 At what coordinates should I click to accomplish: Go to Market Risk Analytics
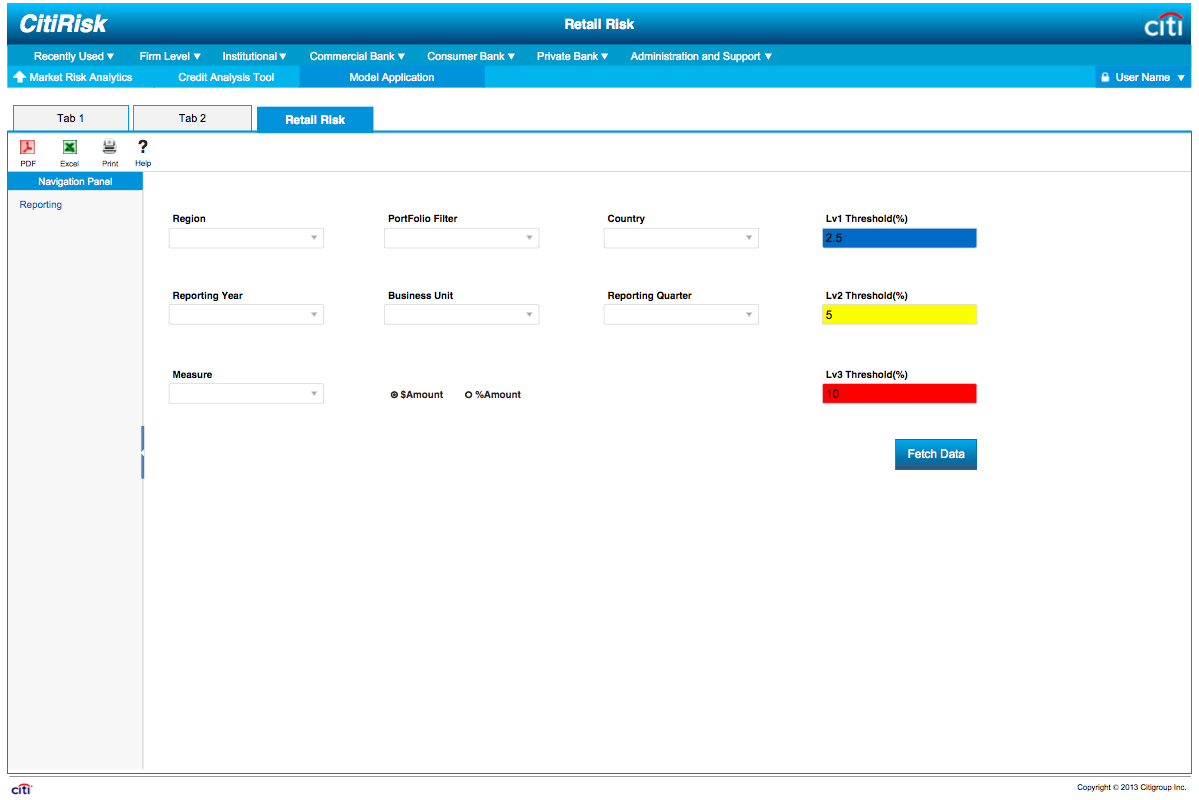(x=80, y=77)
